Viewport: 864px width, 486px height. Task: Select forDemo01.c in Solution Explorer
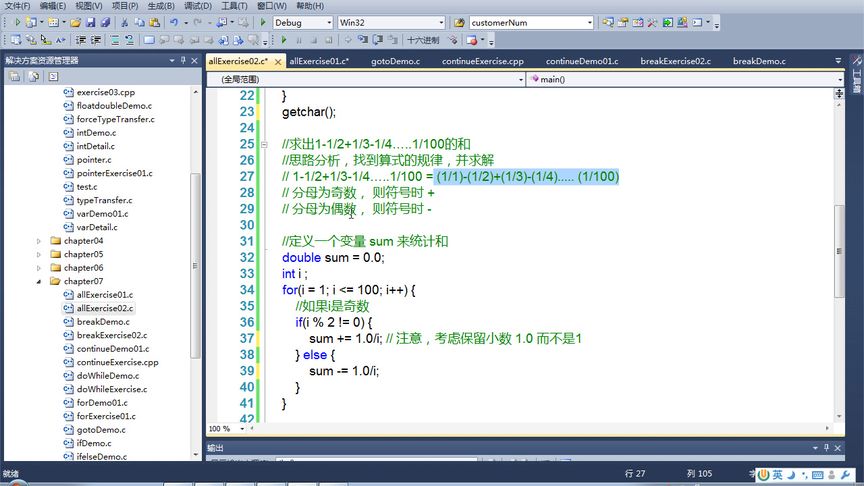point(102,403)
